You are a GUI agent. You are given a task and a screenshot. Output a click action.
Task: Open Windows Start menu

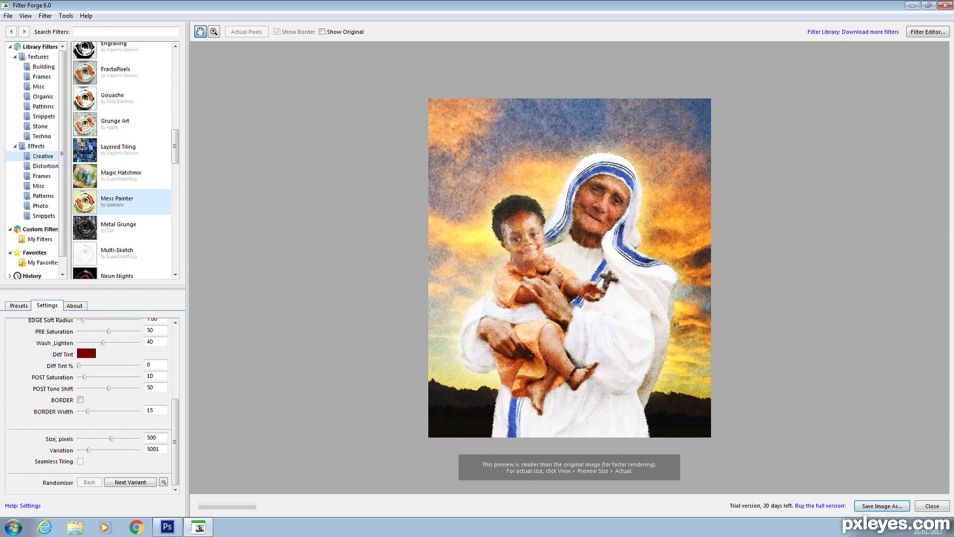pyautogui.click(x=13, y=527)
